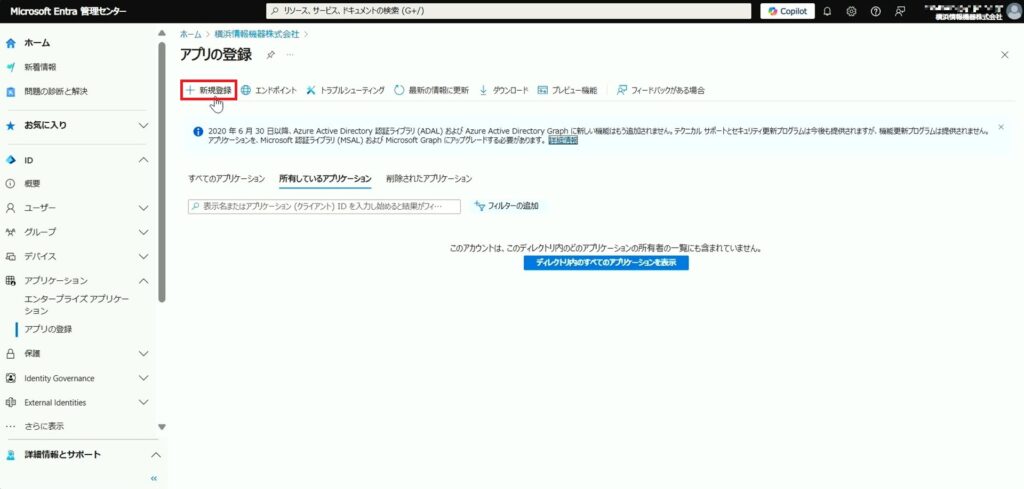The height and width of the screenshot is (489, 1024).
Task: Open the Copilot button
Action: (x=787, y=11)
